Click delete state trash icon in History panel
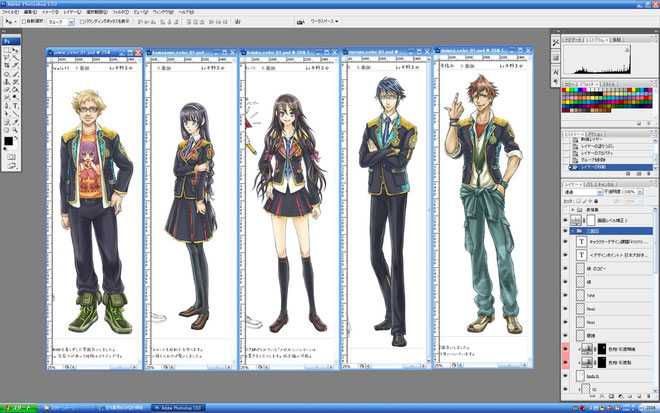 [649, 174]
